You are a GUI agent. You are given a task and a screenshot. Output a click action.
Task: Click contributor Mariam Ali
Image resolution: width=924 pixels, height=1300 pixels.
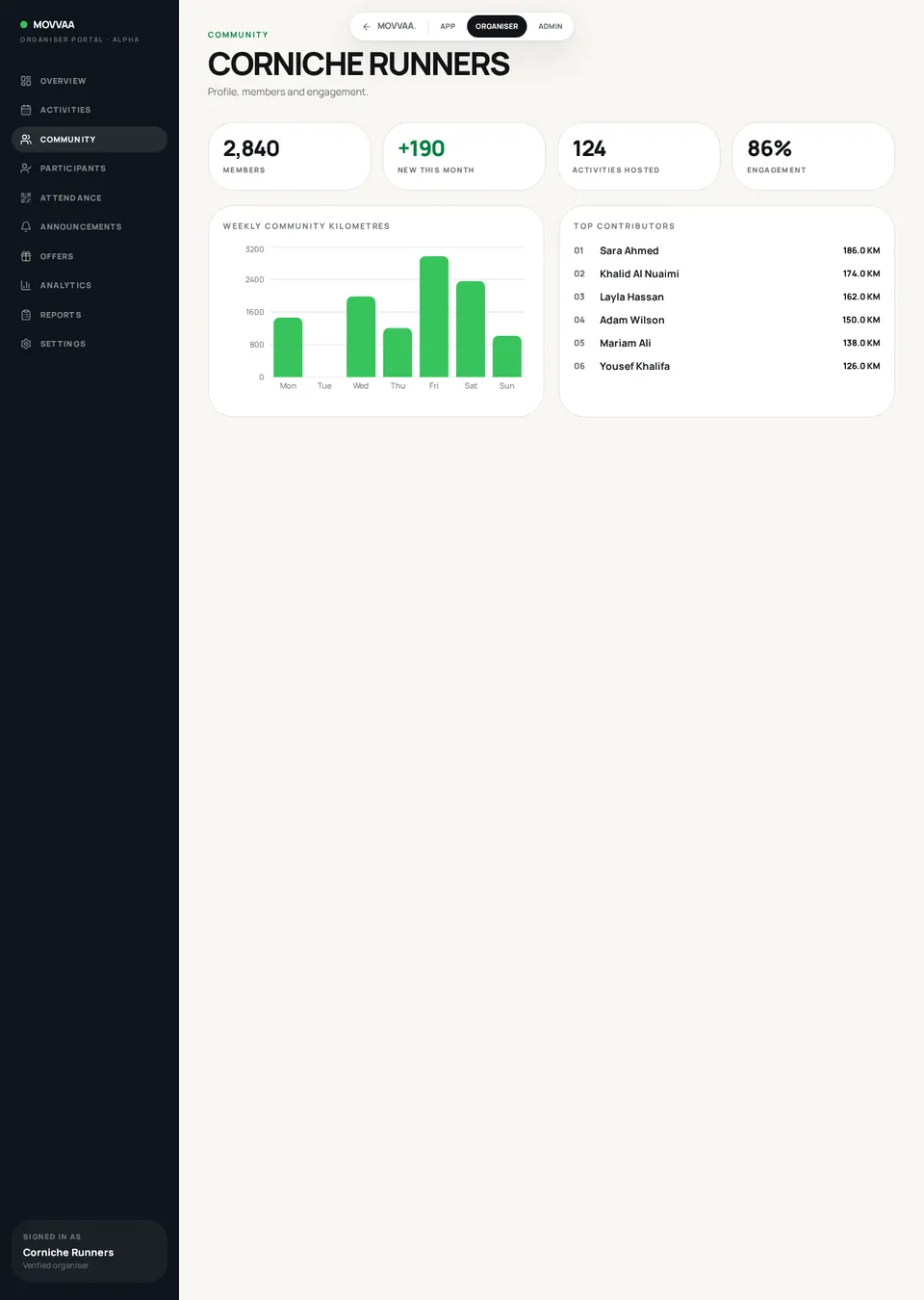[626, 343]
